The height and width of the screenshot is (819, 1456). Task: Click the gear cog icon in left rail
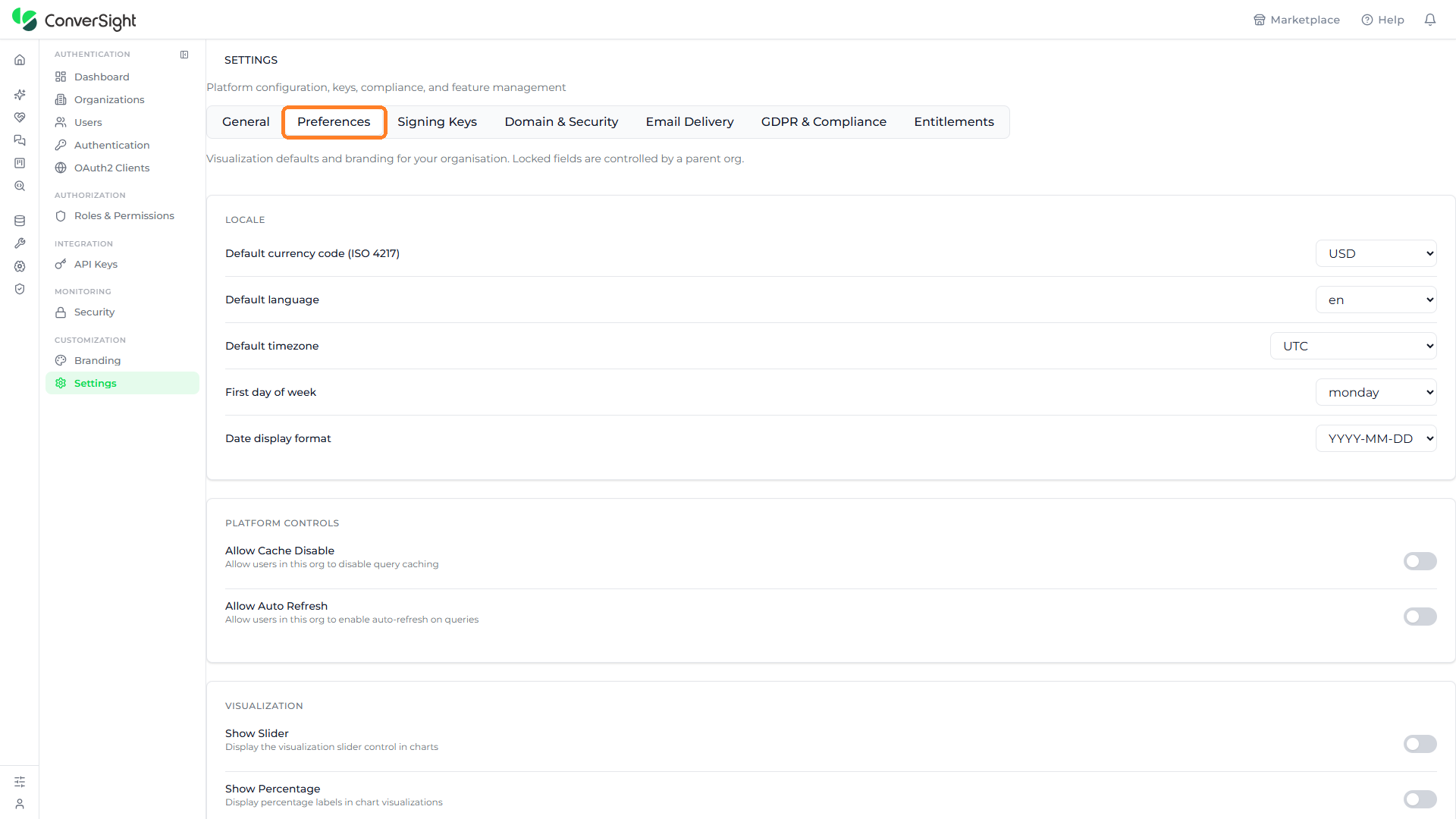20,266
